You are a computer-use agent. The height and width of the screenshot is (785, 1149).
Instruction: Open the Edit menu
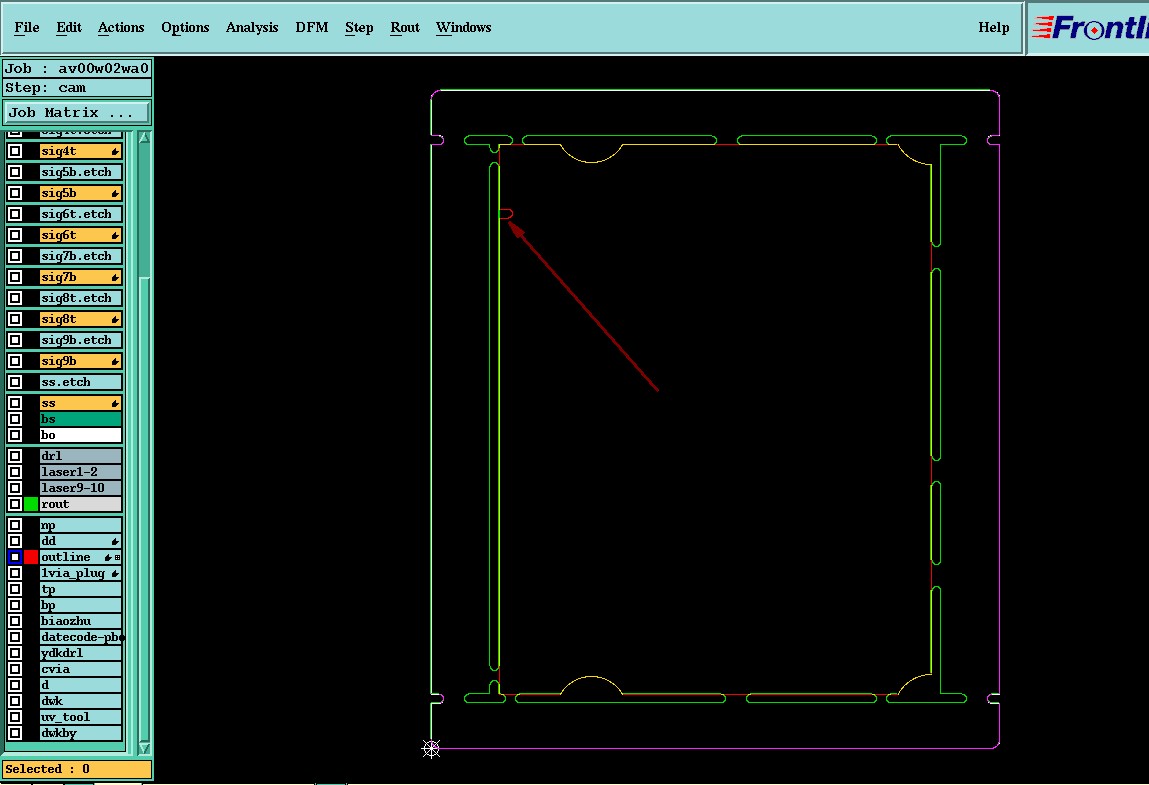69,28
